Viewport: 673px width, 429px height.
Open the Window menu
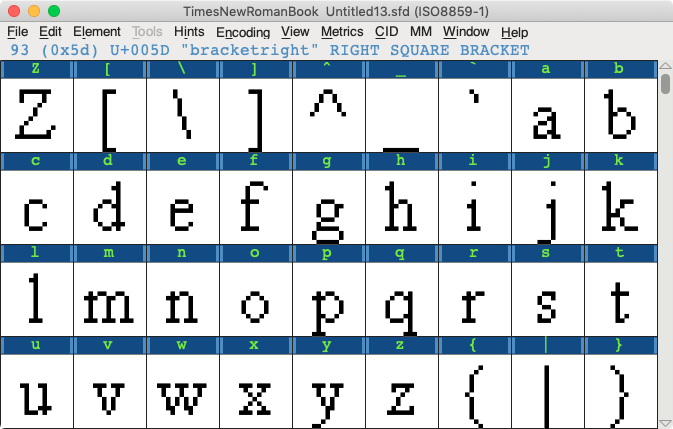(x=466, y=32)
